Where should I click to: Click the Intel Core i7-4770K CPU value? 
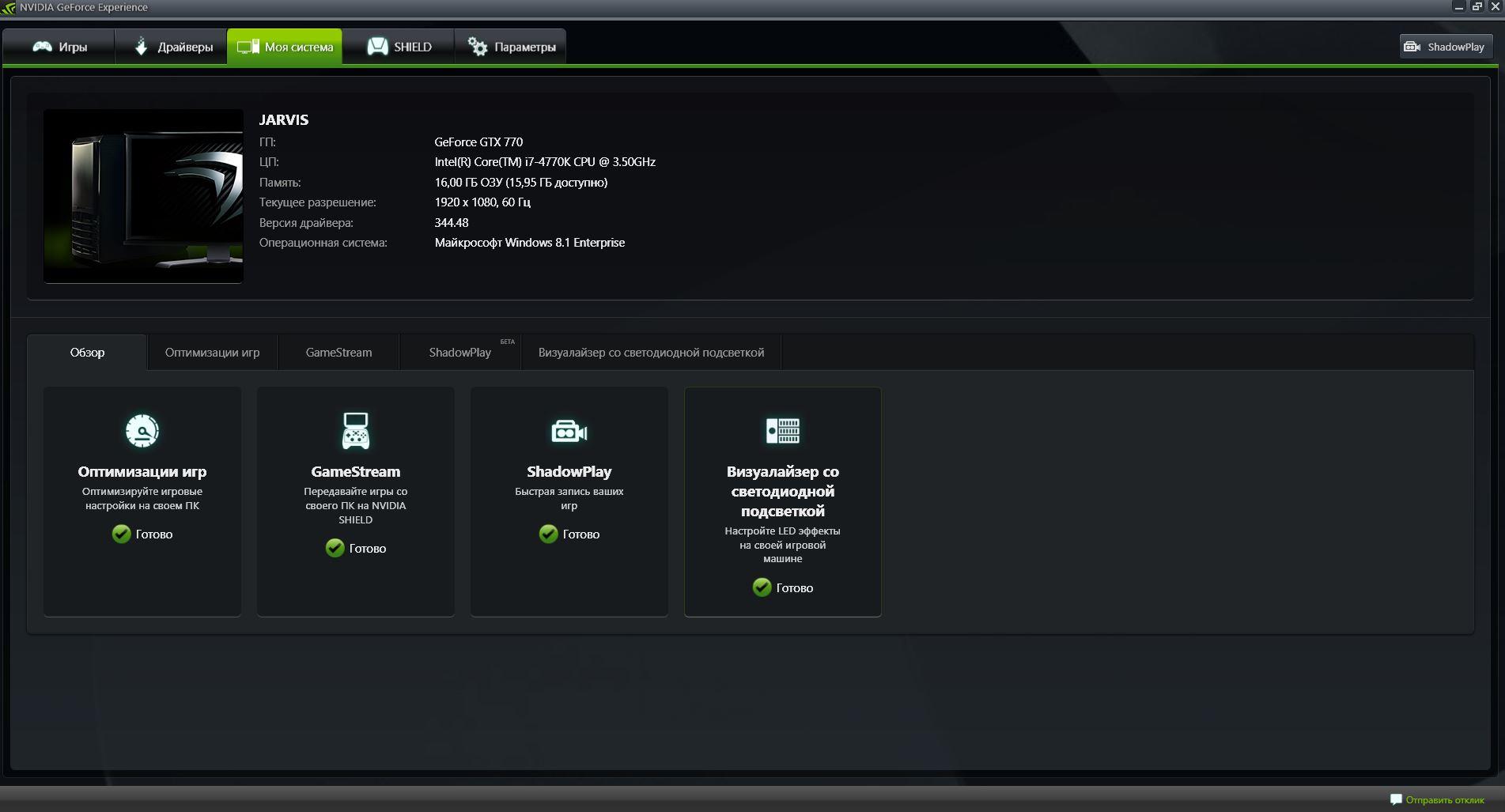[545, 162]
